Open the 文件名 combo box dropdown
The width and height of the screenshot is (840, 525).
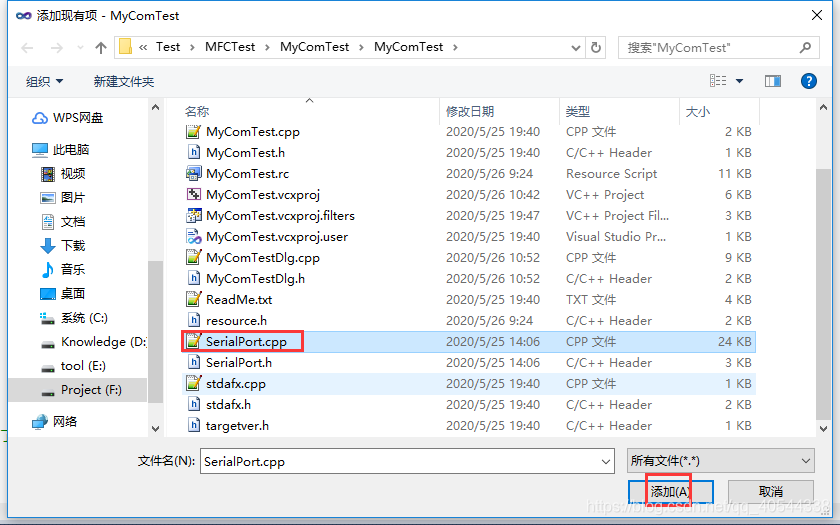[605, 461]
